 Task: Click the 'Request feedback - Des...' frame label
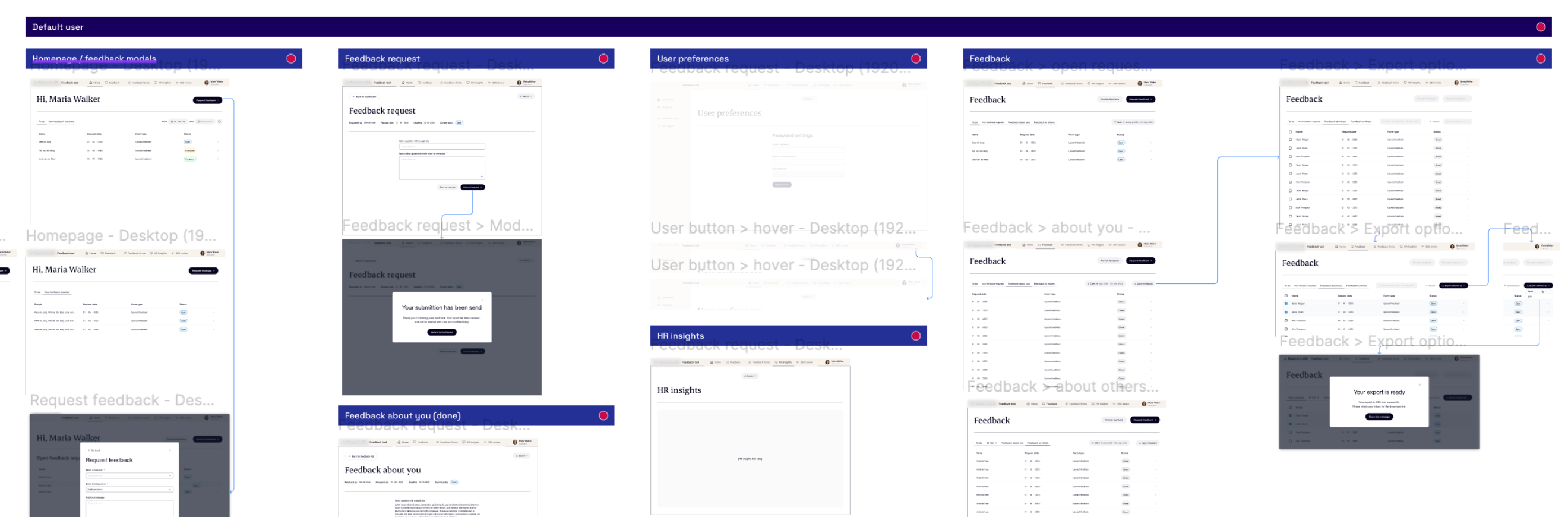tap(122, 400)
